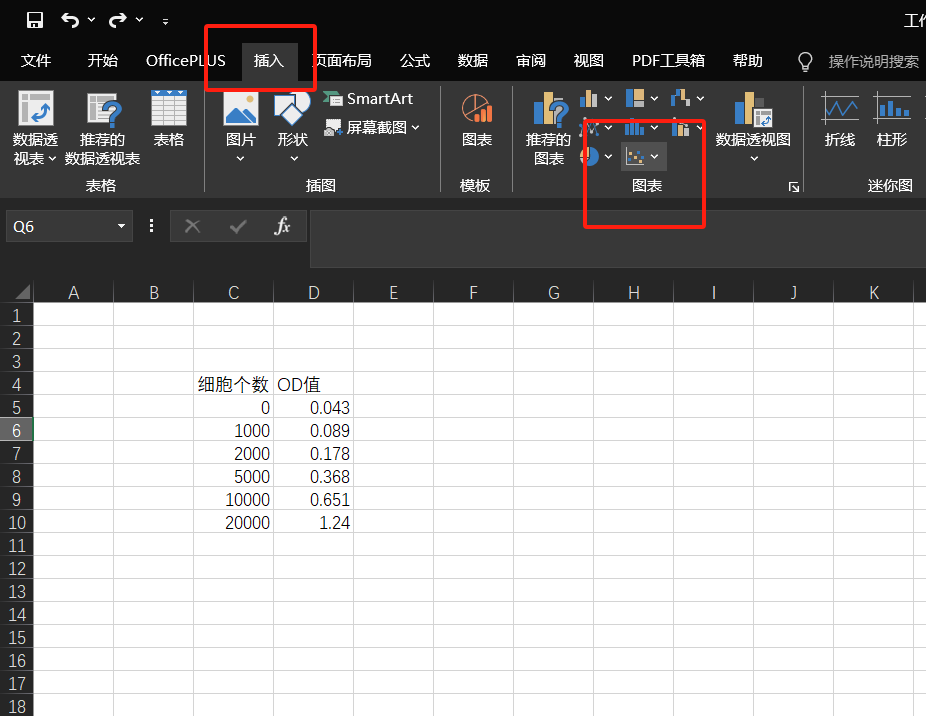The image size is (926, 716).
Task: Expand the Name Box dropdown arrow
Action: (122, 226)
